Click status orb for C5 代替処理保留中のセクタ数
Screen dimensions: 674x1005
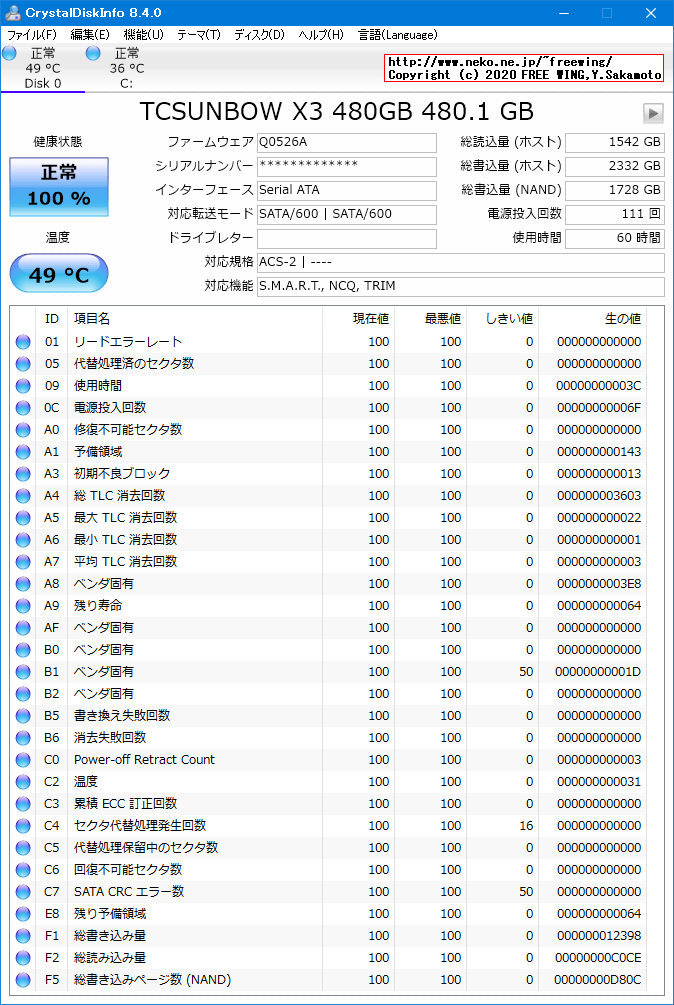click(x=23, y=847)
